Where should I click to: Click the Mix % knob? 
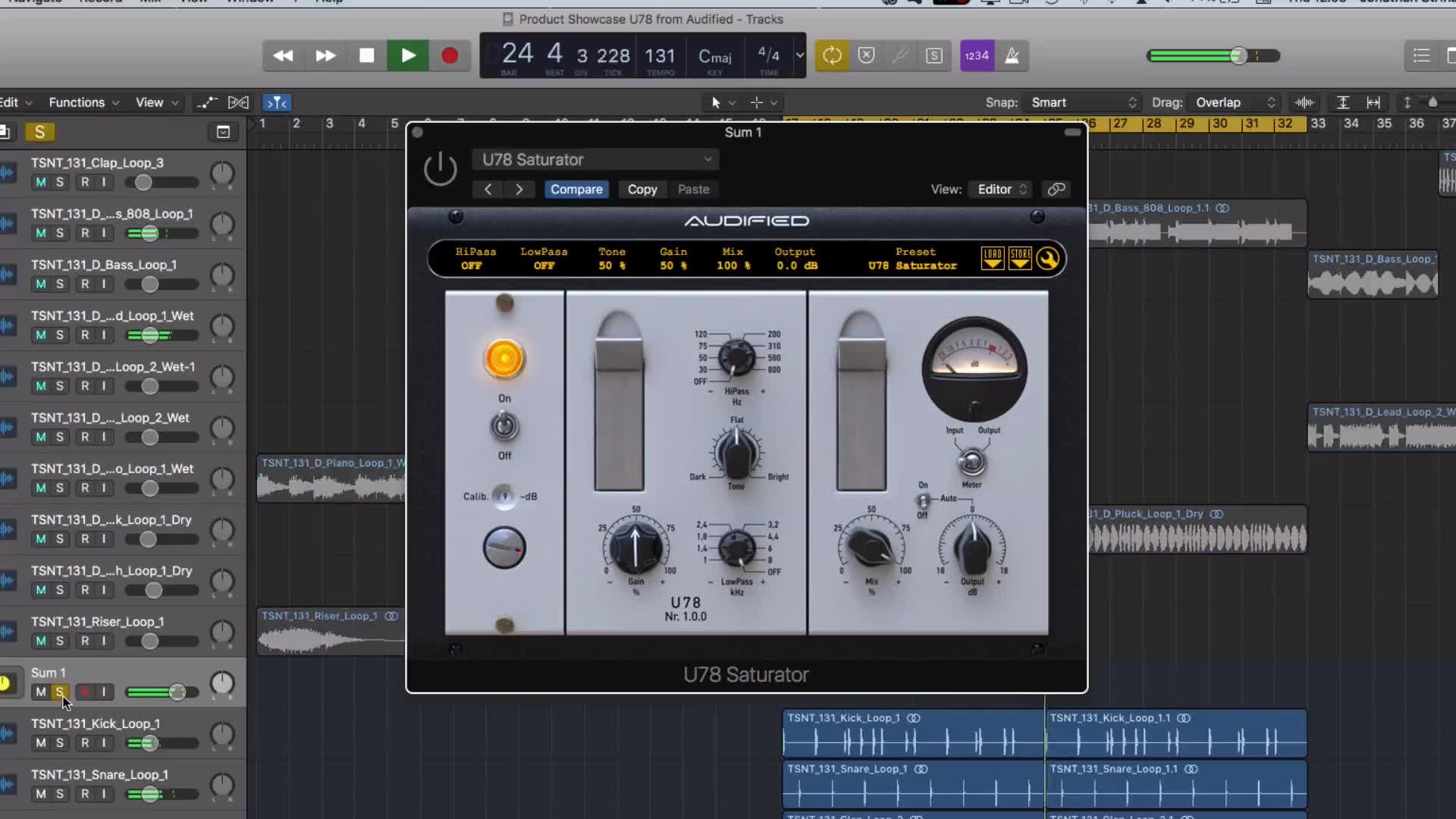coord(871,546)
